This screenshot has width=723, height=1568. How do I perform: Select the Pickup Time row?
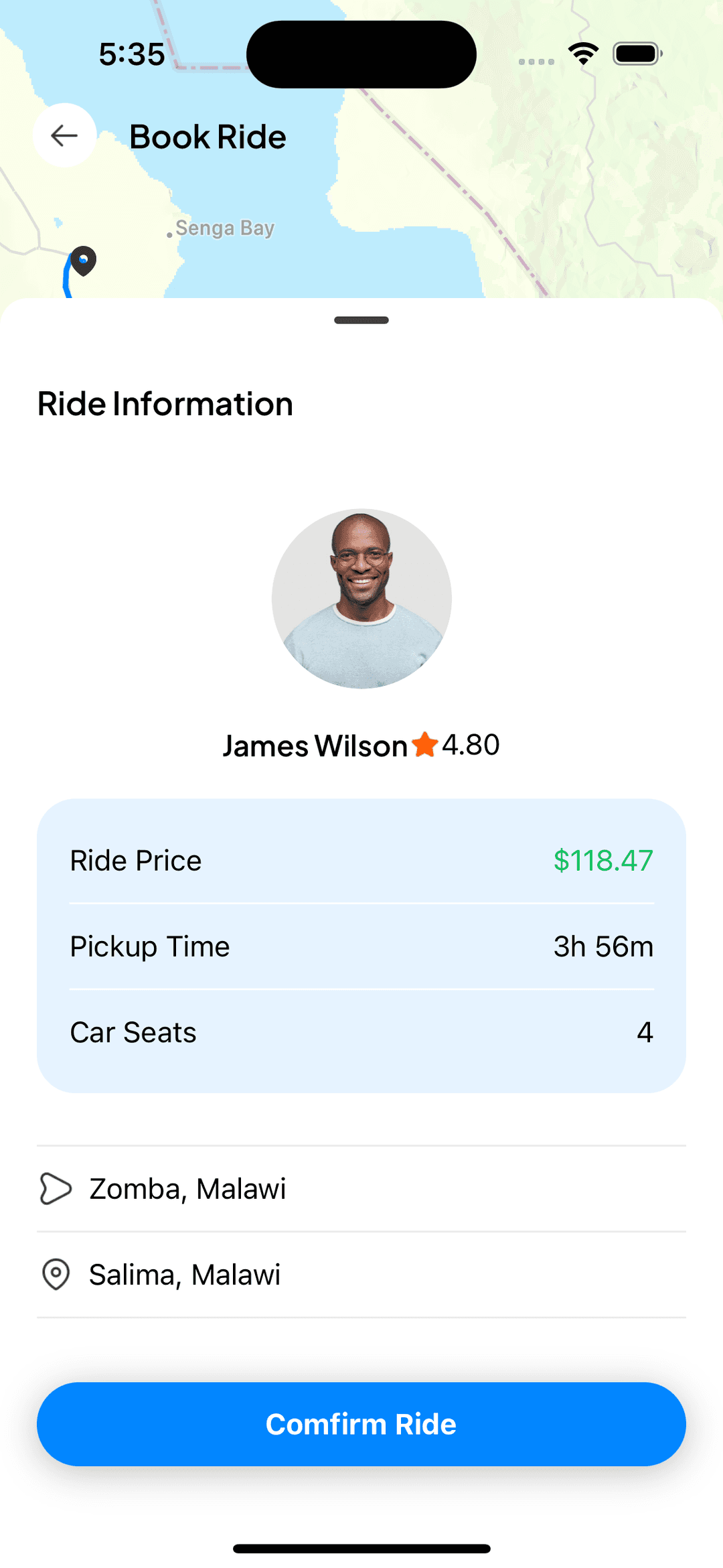(361, 946)
